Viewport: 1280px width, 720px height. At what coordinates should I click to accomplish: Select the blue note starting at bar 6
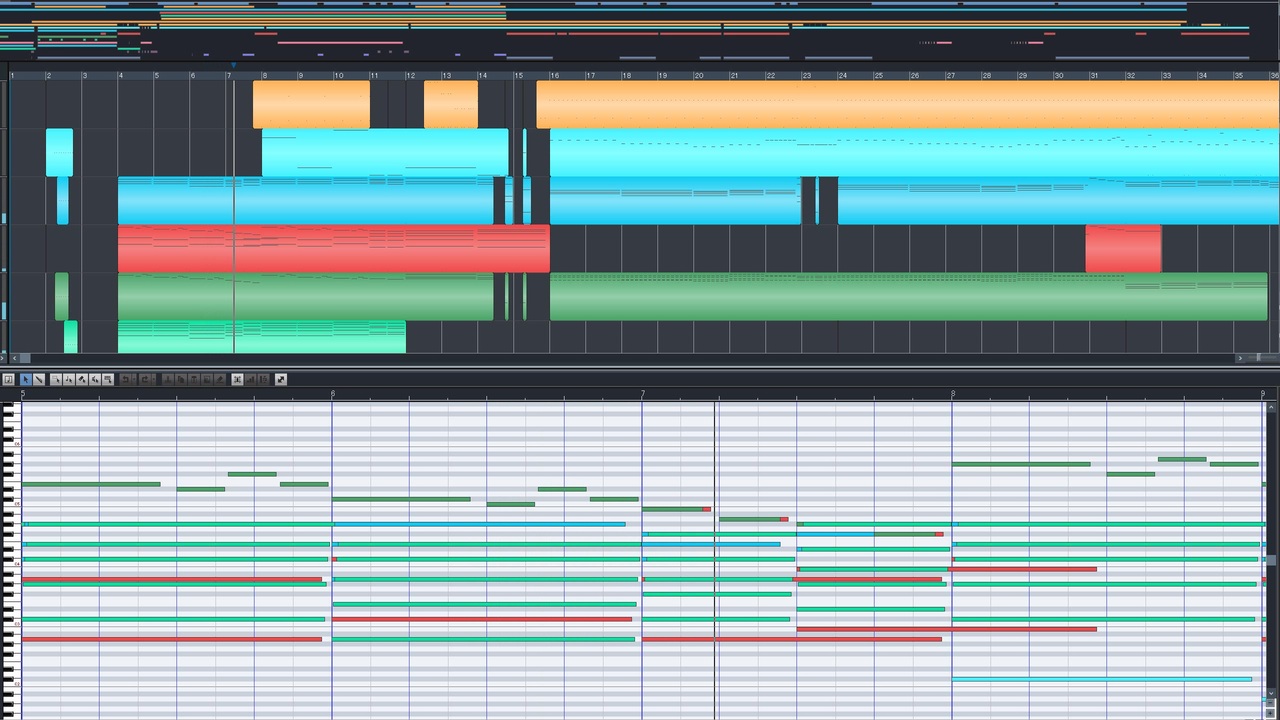point(479,524)
